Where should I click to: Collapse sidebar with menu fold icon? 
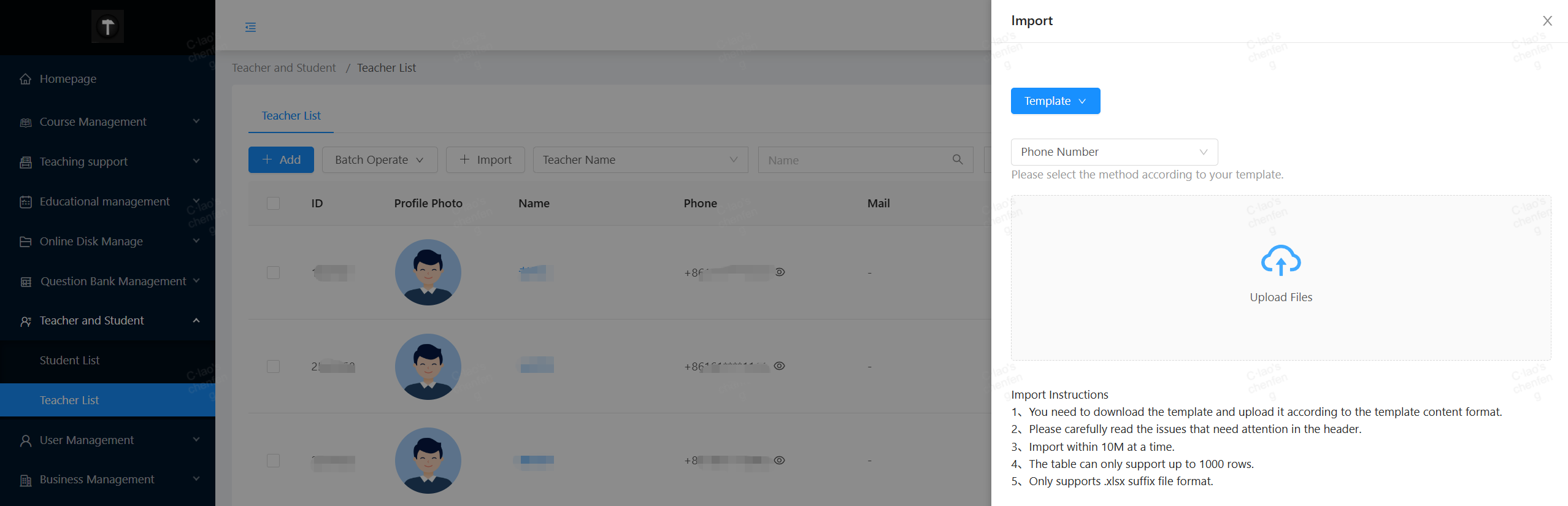[x=250, y=27]
